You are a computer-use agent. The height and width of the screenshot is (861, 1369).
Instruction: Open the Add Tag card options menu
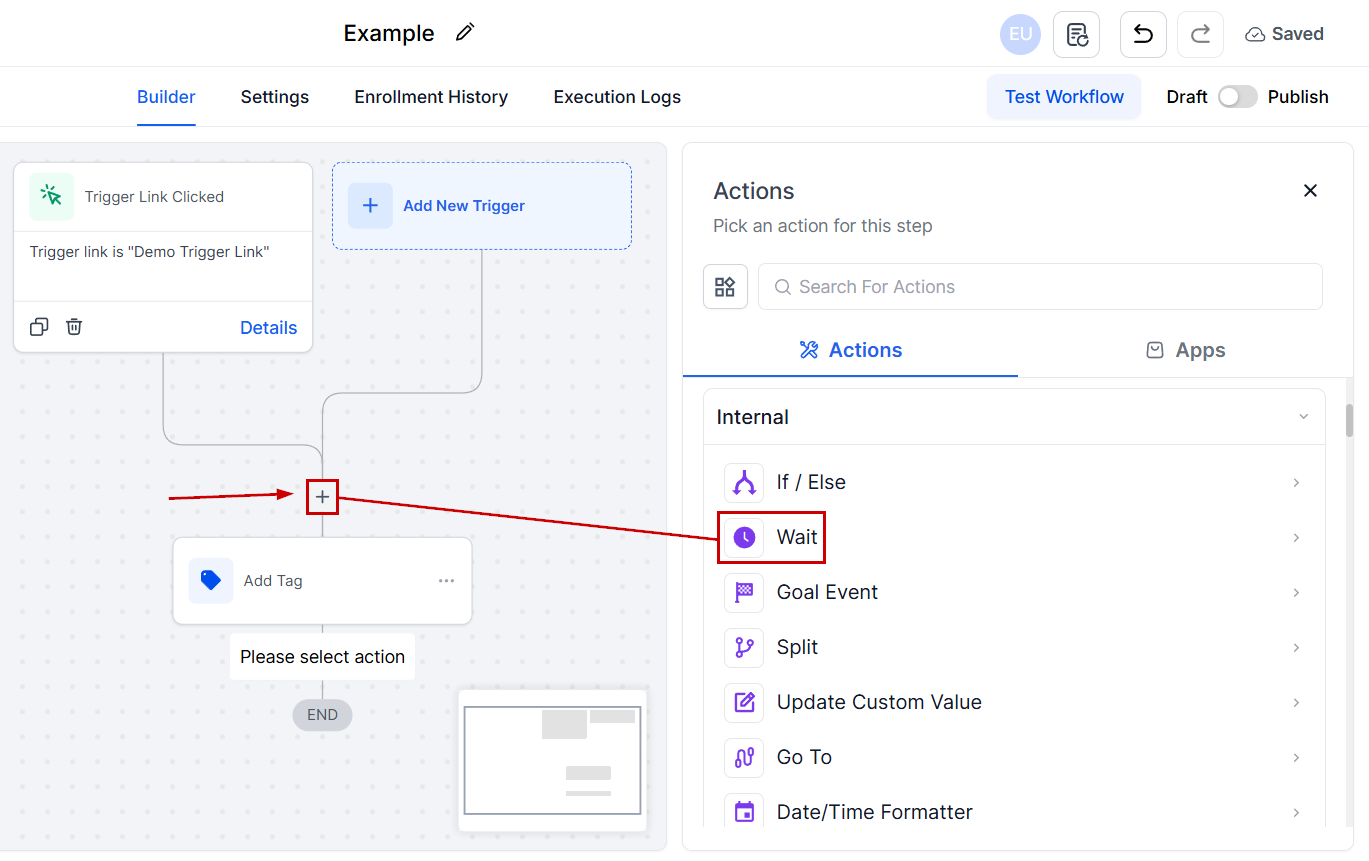pyautogui.click(x=446, y=580)
